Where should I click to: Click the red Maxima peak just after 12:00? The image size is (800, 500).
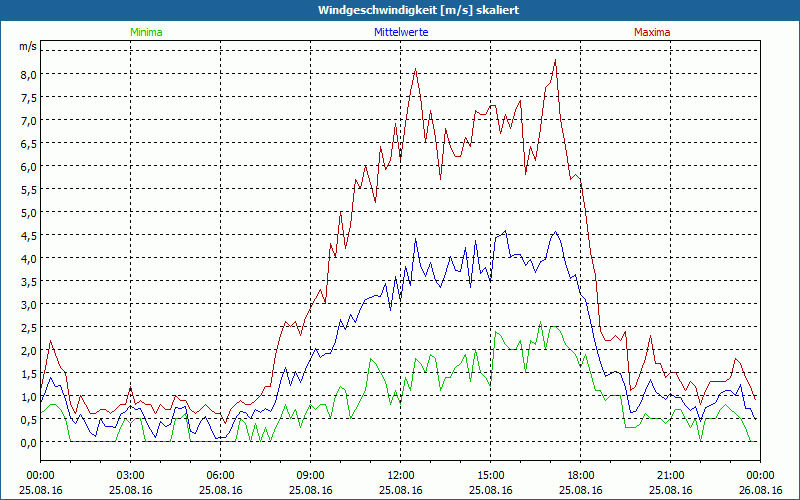tap(415, 69)
